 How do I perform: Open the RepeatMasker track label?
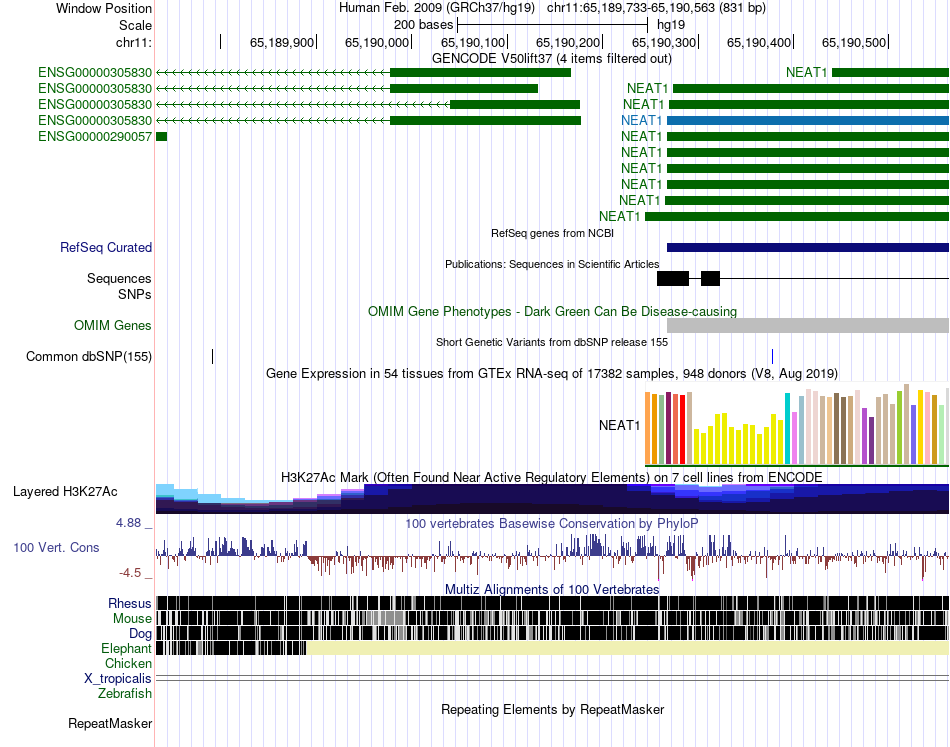point(110,723)
